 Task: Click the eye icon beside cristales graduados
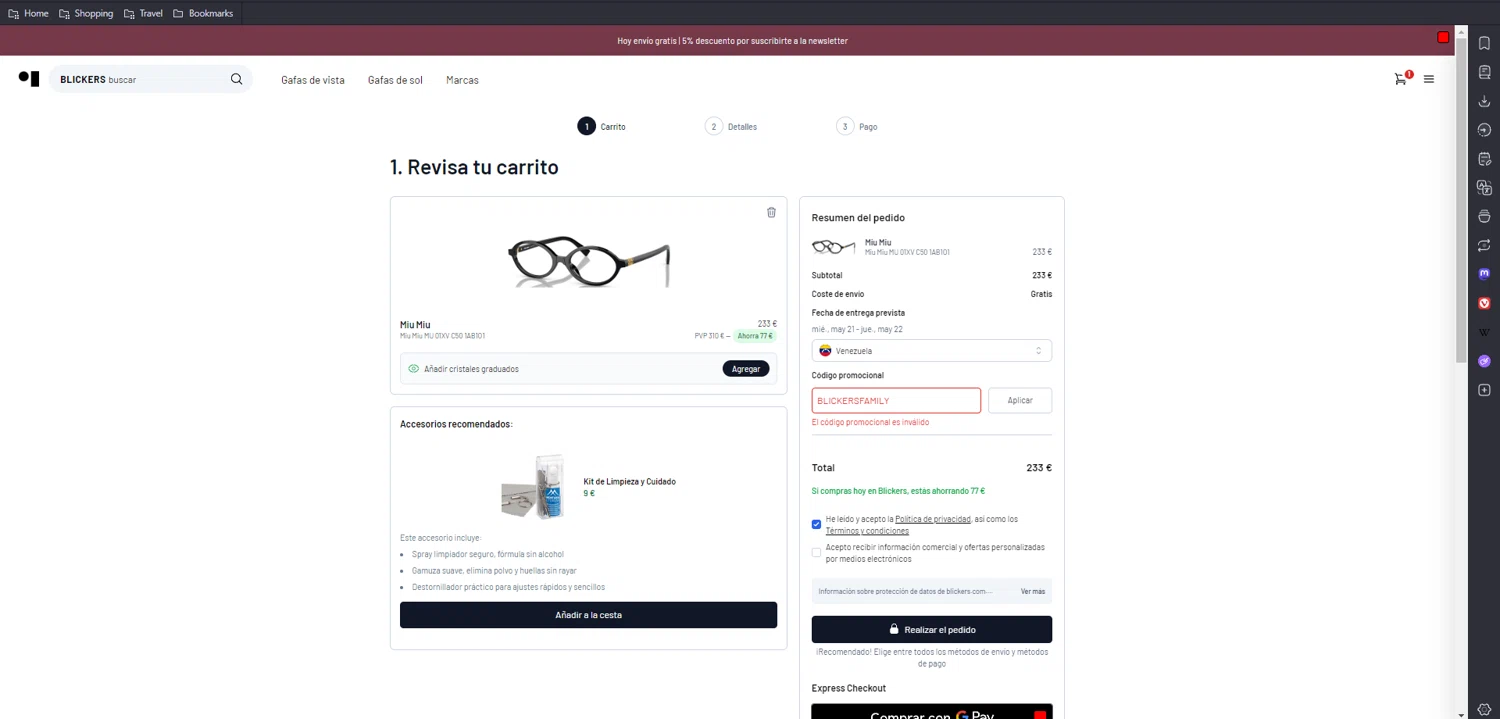pyautogui.click(x=414, y=369)
